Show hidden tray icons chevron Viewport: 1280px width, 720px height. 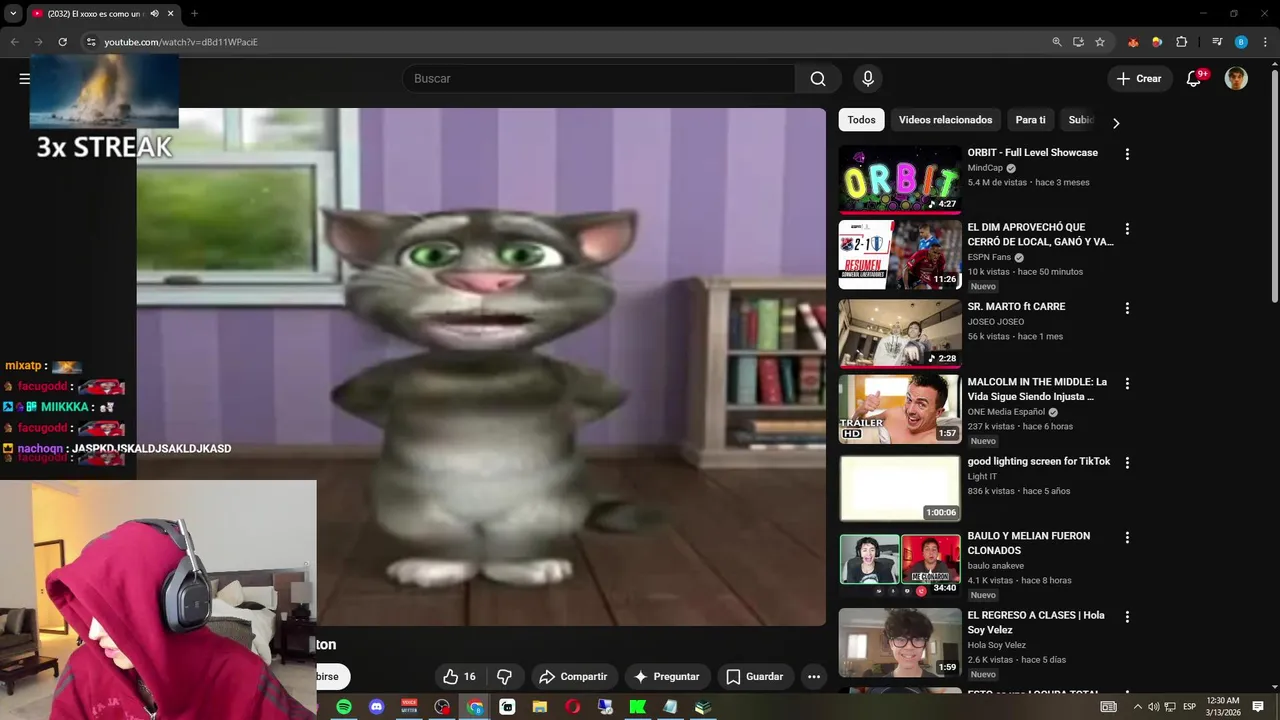(x=1137, y=707)
